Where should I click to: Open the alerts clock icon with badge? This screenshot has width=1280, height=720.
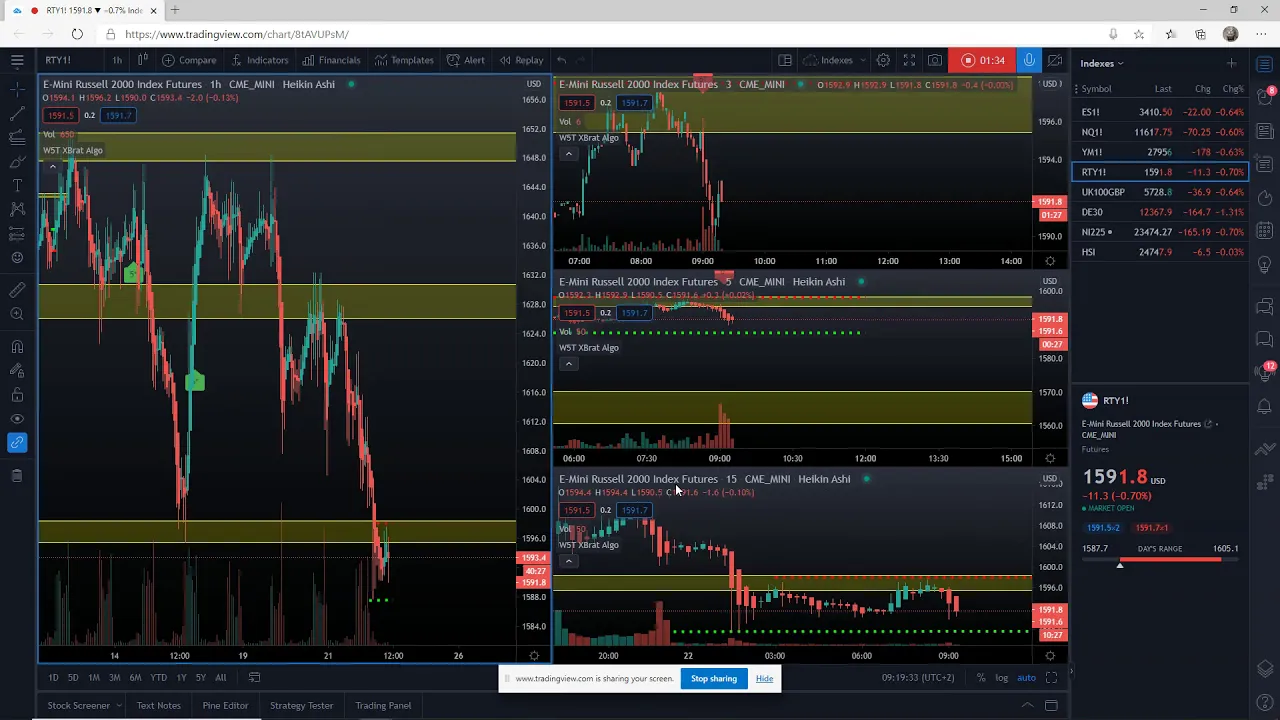(1266, 98)
